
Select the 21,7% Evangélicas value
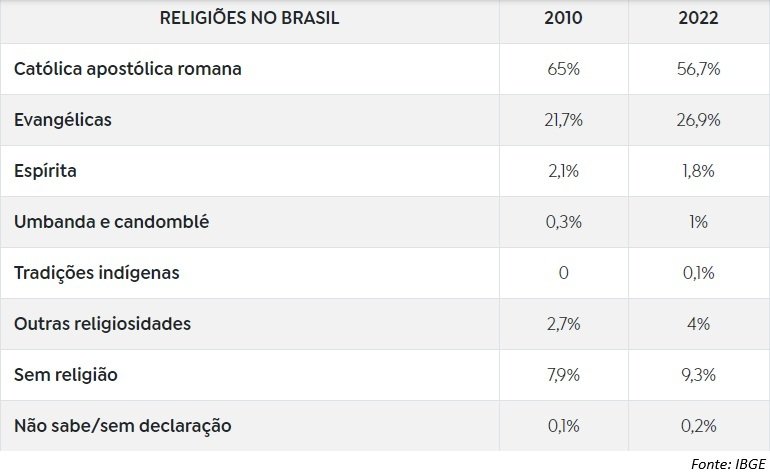(563, 120)
